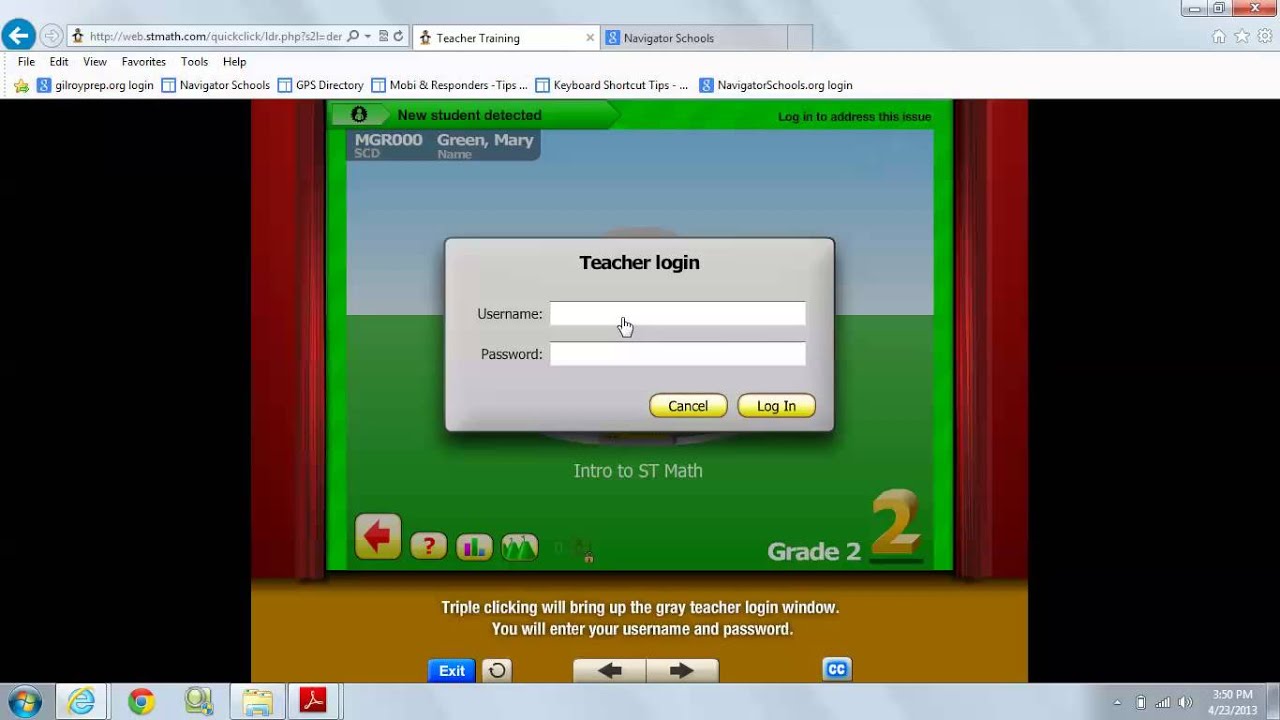
Task: Open Internet Explorer from taskbar
Action: [x=81, y=701]
